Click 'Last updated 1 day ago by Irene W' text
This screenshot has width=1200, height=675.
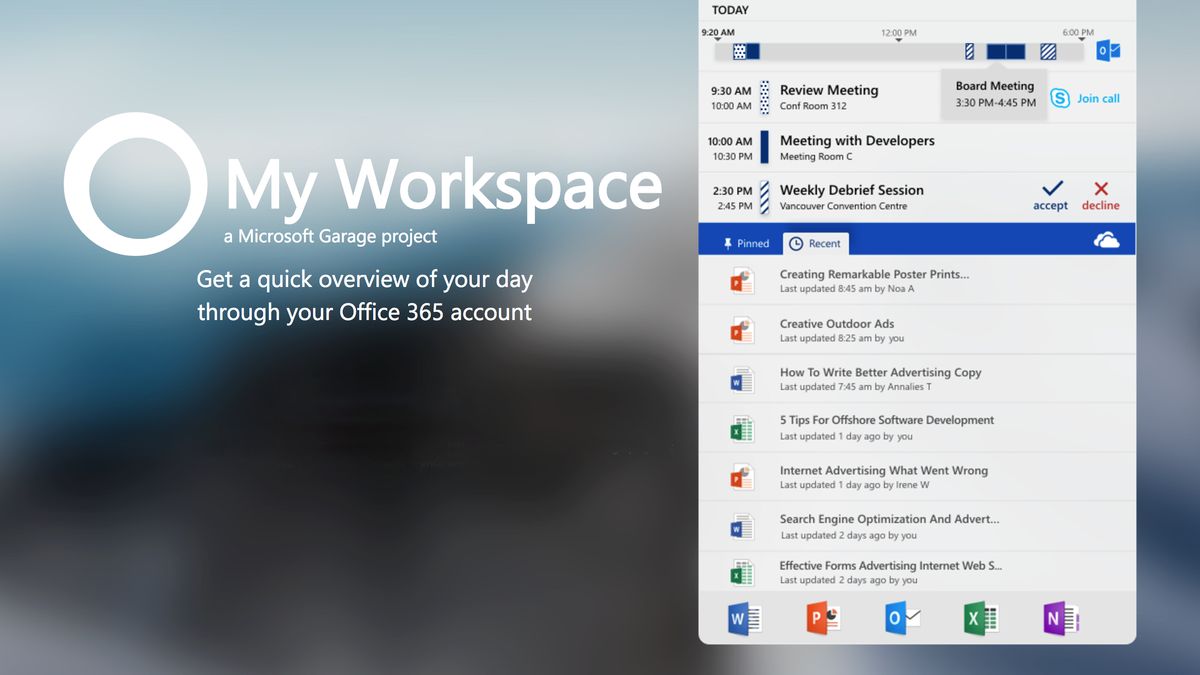click(854, 485)
